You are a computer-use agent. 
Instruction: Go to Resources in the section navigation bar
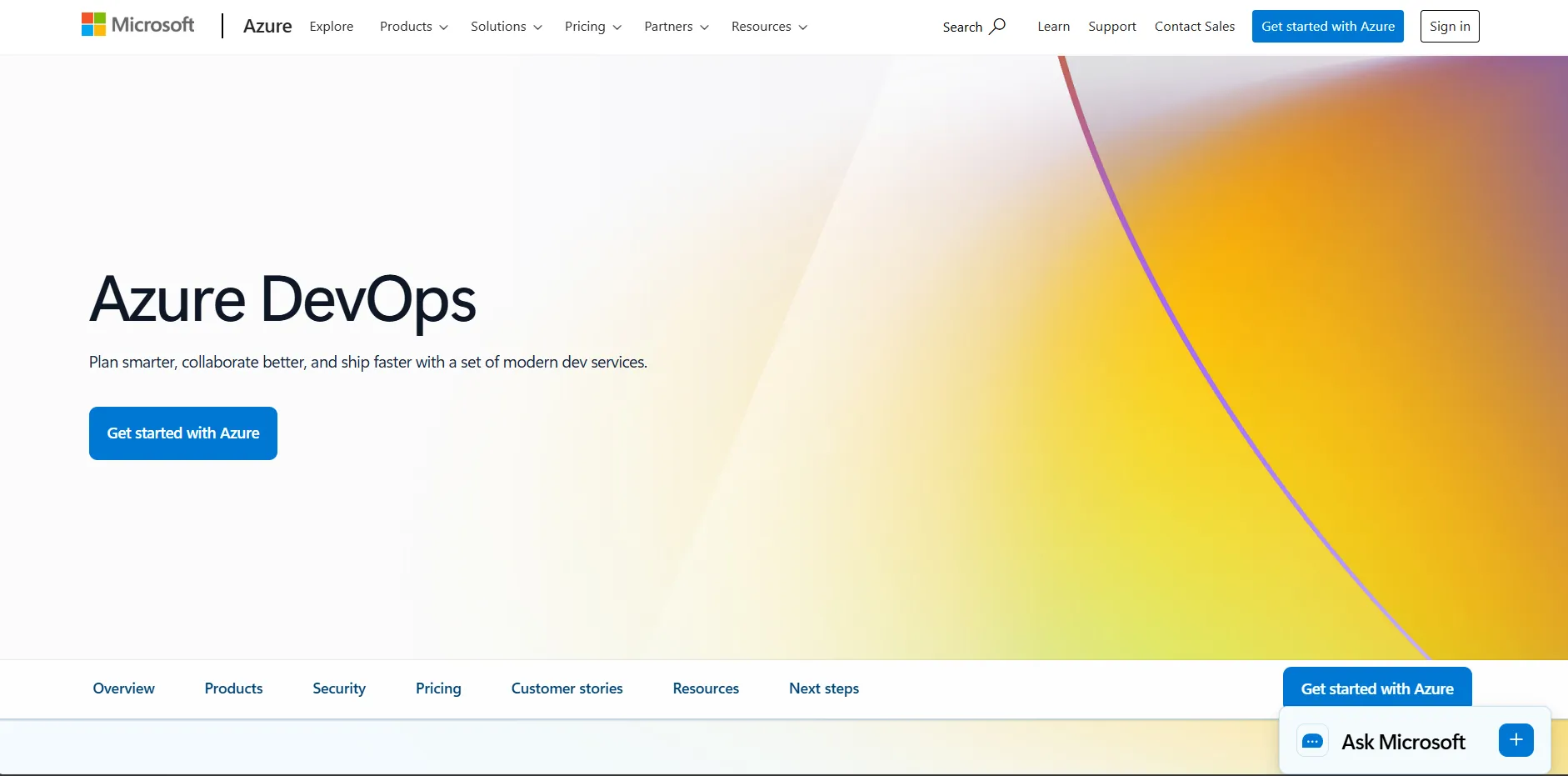click(706, 688)
